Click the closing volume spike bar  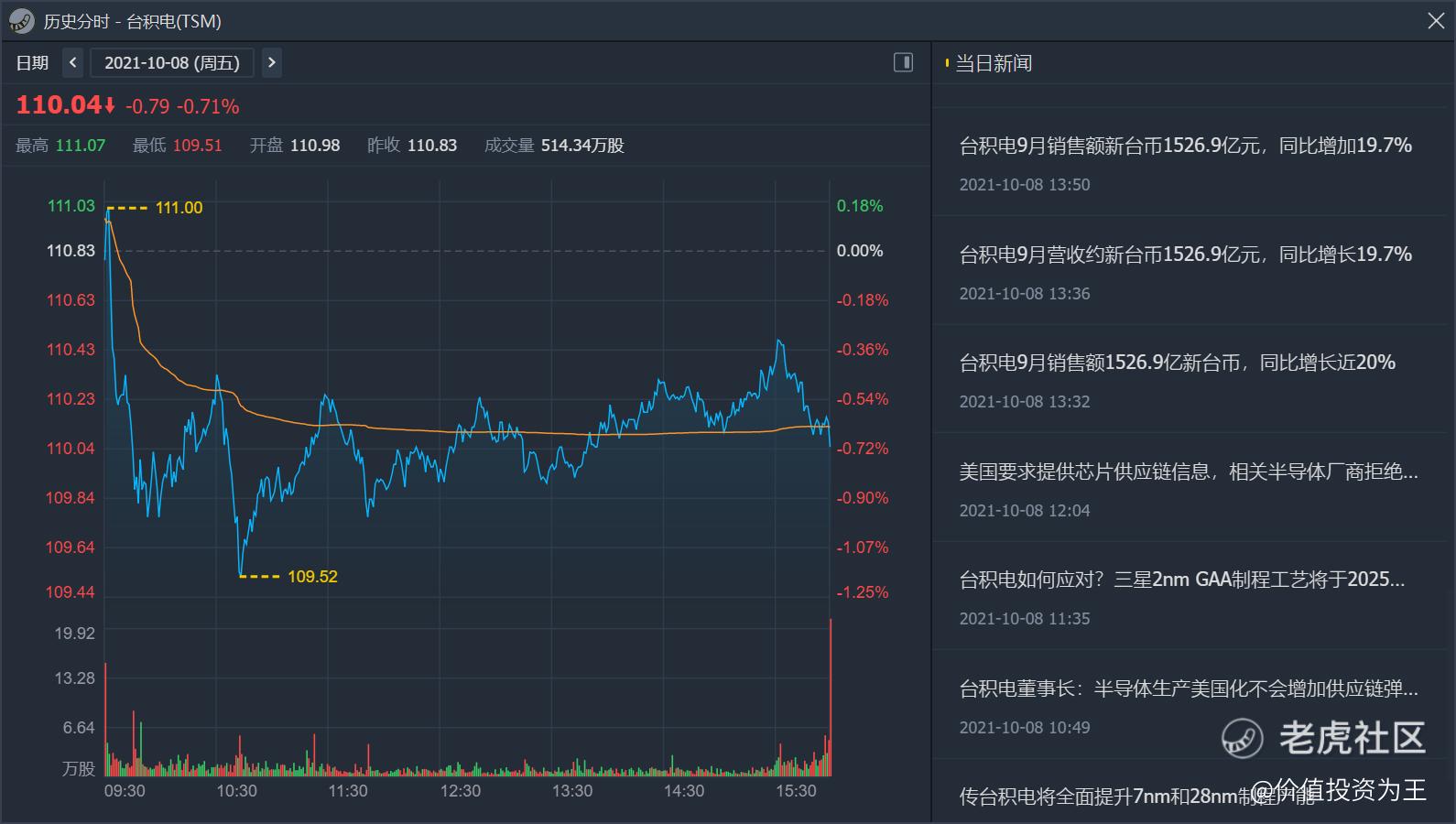coord(831,698)
